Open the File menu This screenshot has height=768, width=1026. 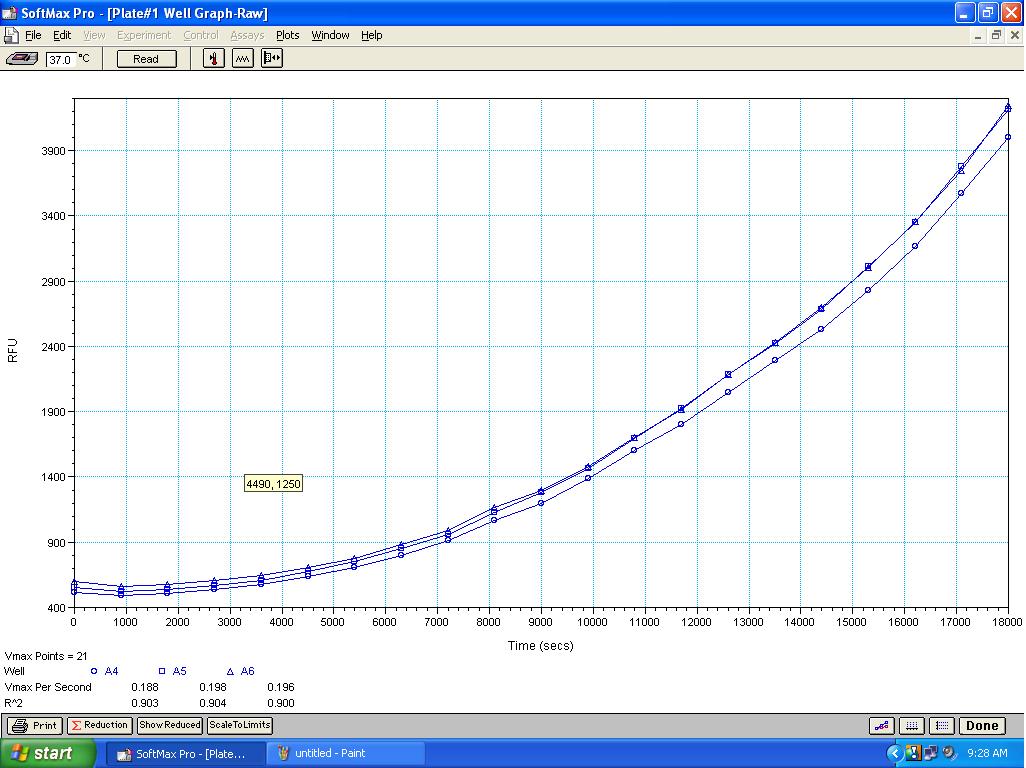pos(33,35)
